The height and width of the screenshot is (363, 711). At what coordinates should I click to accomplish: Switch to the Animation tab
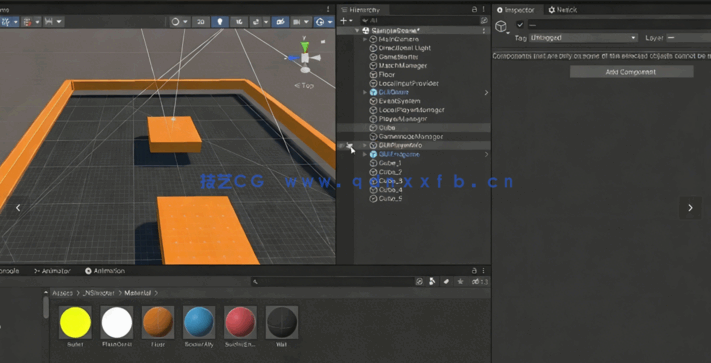coord(105,271)
